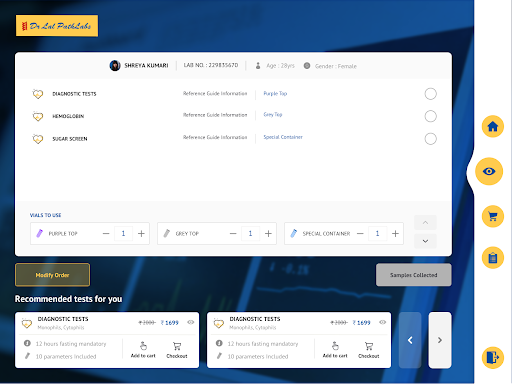
Task: Click Add to cart on the first recommended test
Action: [143, 350]
